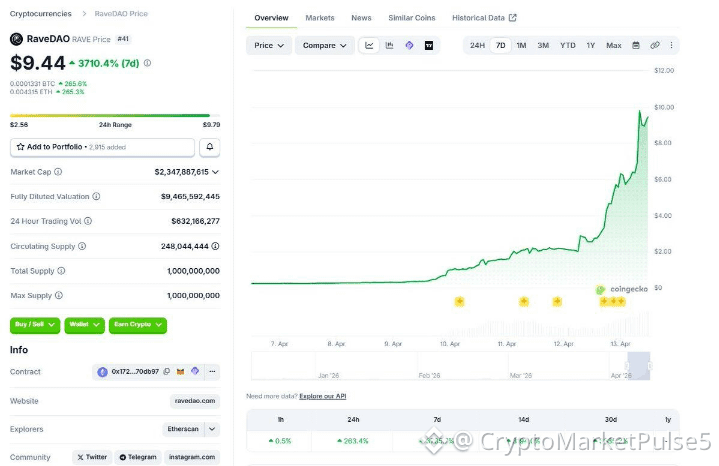Click the purple diamond icon in Contract row
Viewport: 719px width, 466px height.
pos(195,371)
